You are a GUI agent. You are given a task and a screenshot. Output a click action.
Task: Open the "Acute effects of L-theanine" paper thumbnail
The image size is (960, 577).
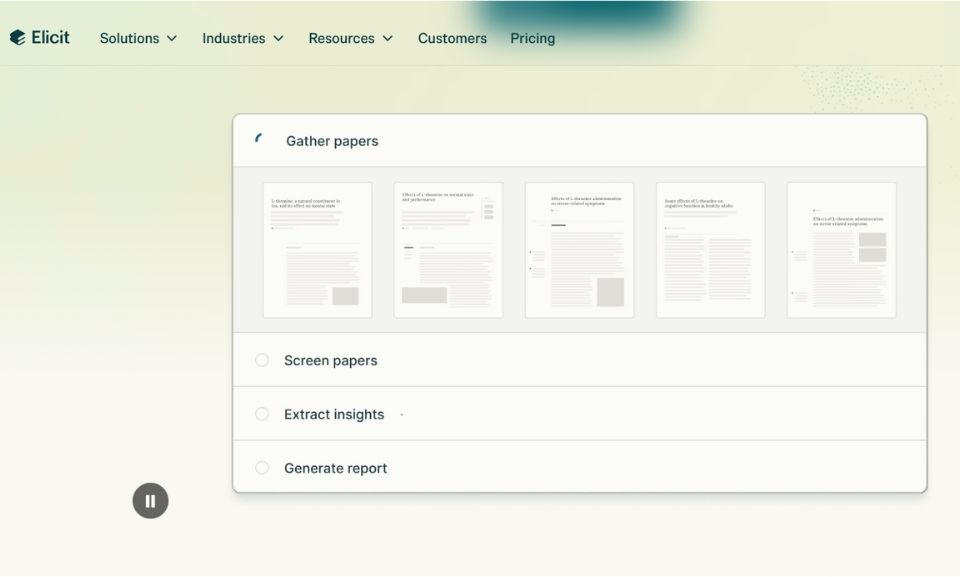(x=710, y=250)
